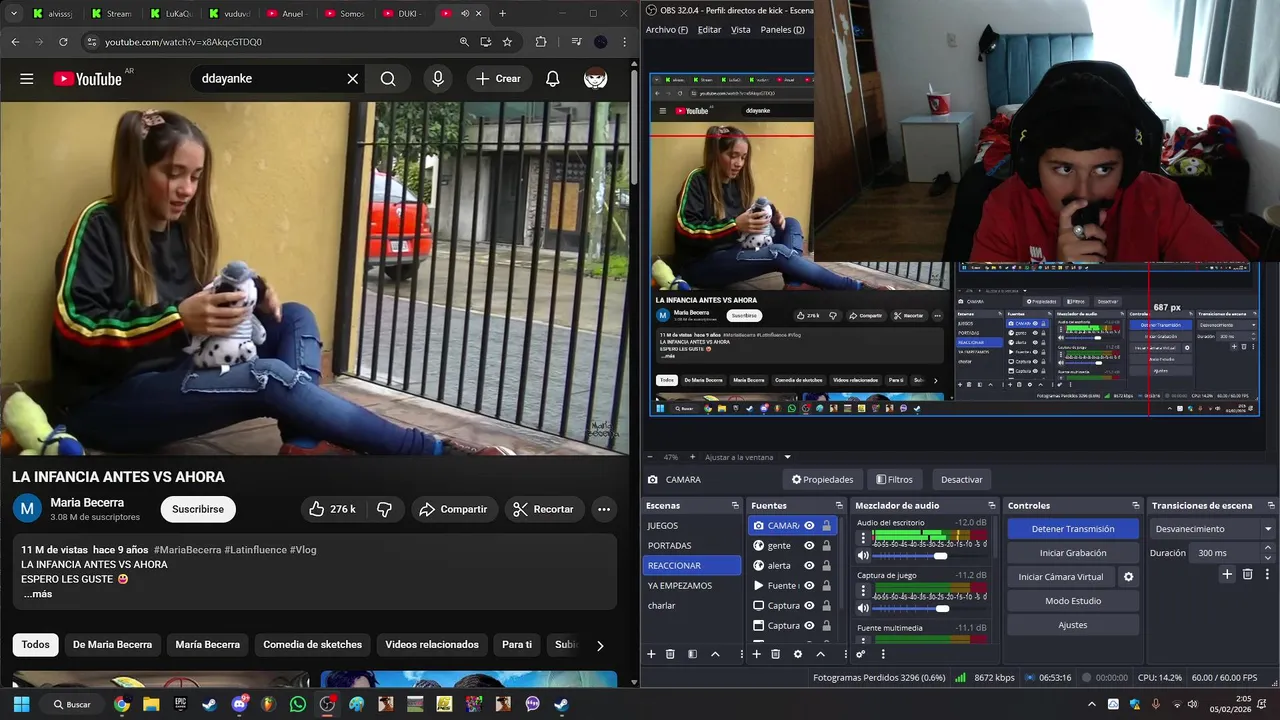Open the Windows Start menu
This screenshot has width=1280, height=720.
point(21,704)
